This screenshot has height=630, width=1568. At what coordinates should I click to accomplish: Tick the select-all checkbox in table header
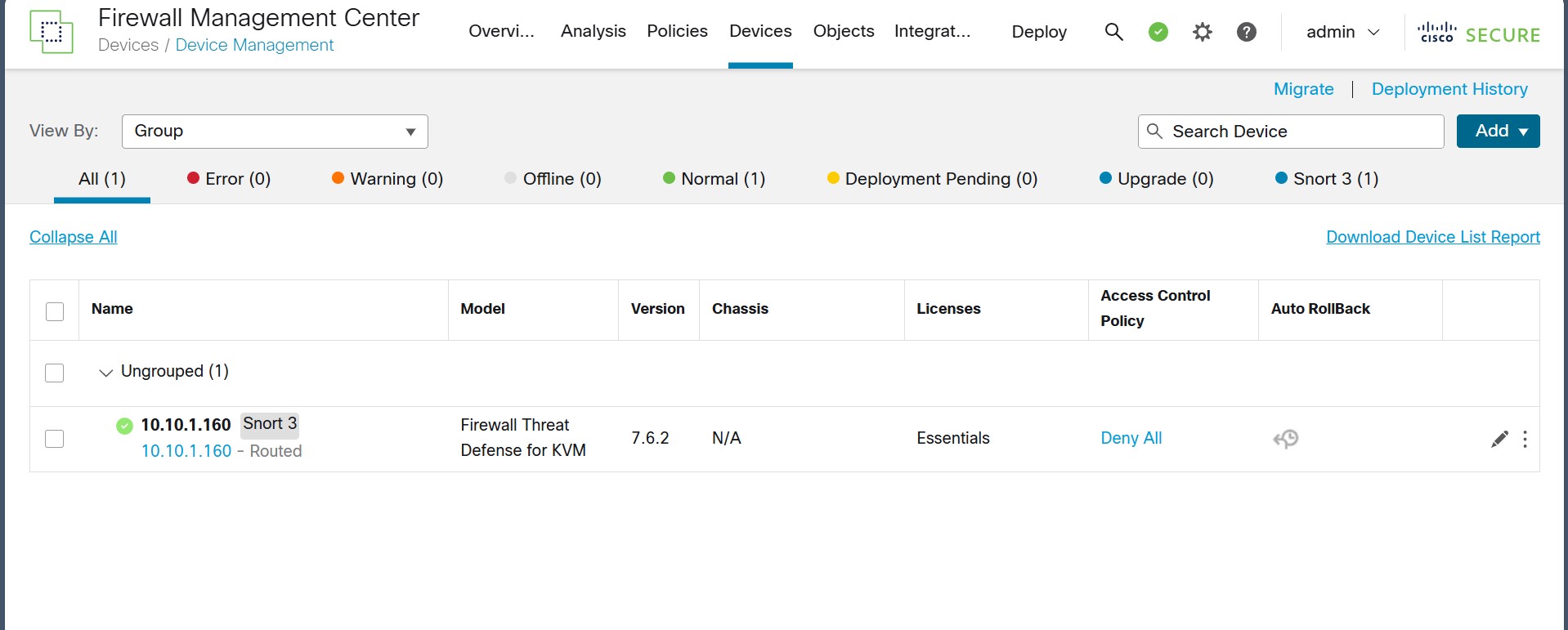coord(55,311)
